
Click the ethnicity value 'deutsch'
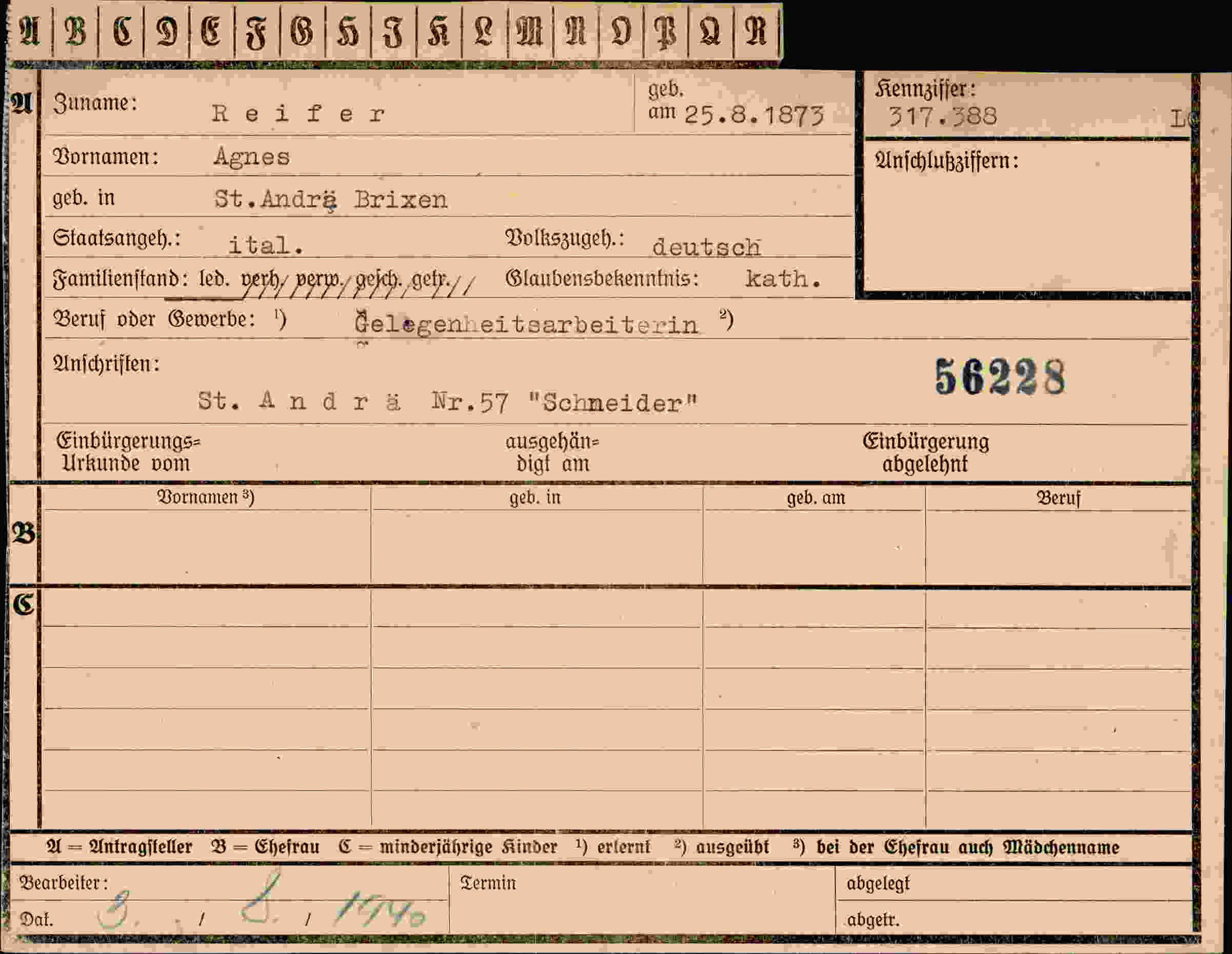pyautogui.click(x=706, y=247)
